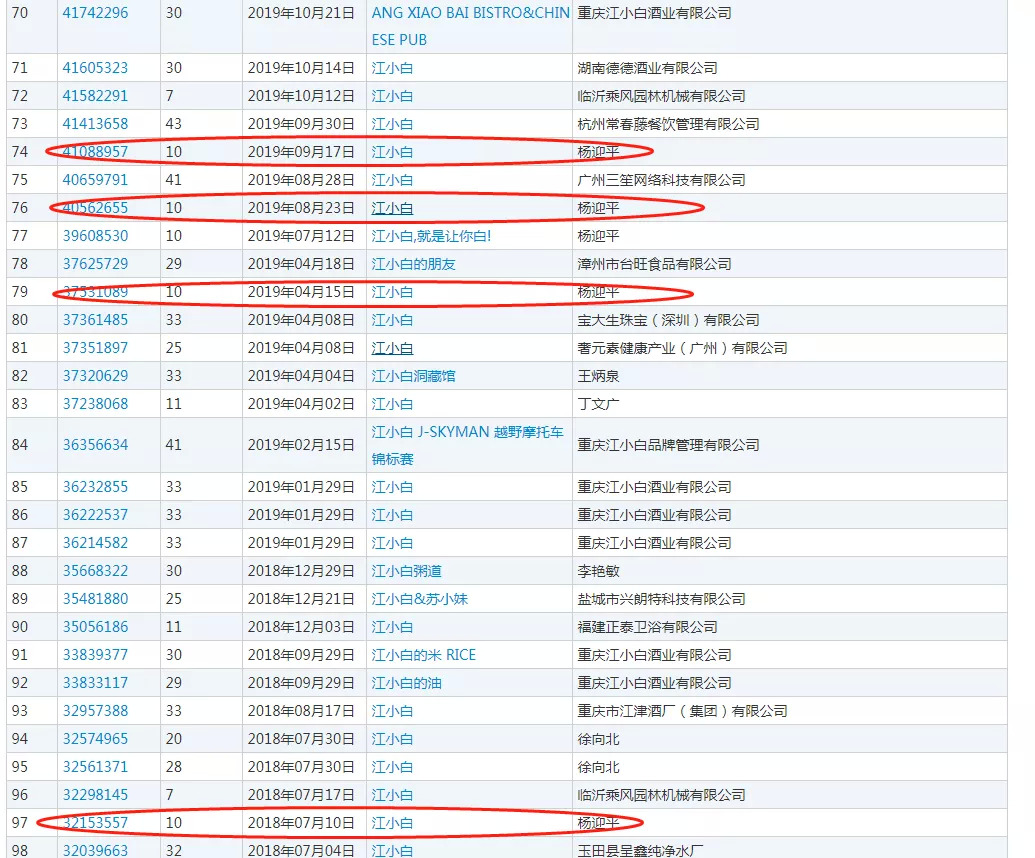Open trademark 江小白的朋友
The height and width of the screenshot is (858, 1035).
click(413, 264)
